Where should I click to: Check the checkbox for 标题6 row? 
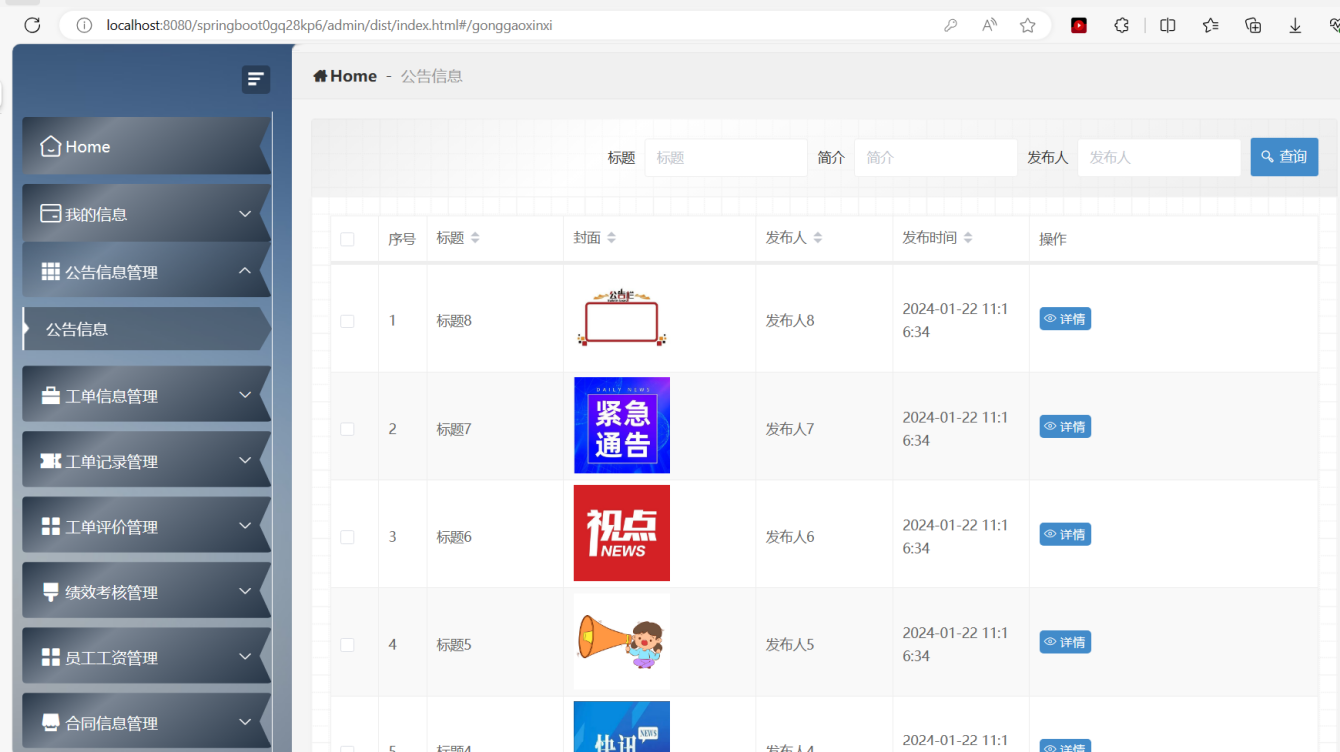click(x=347, y=537)
